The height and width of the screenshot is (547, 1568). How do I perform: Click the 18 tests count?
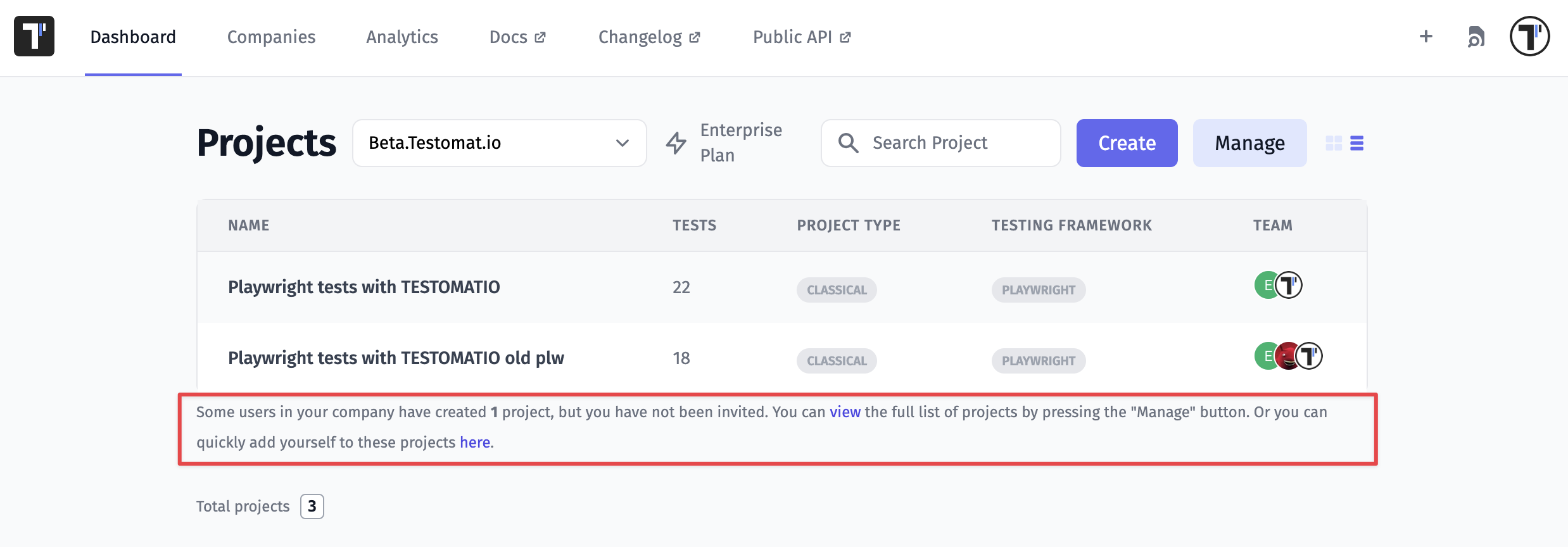(x=681, y=358)
